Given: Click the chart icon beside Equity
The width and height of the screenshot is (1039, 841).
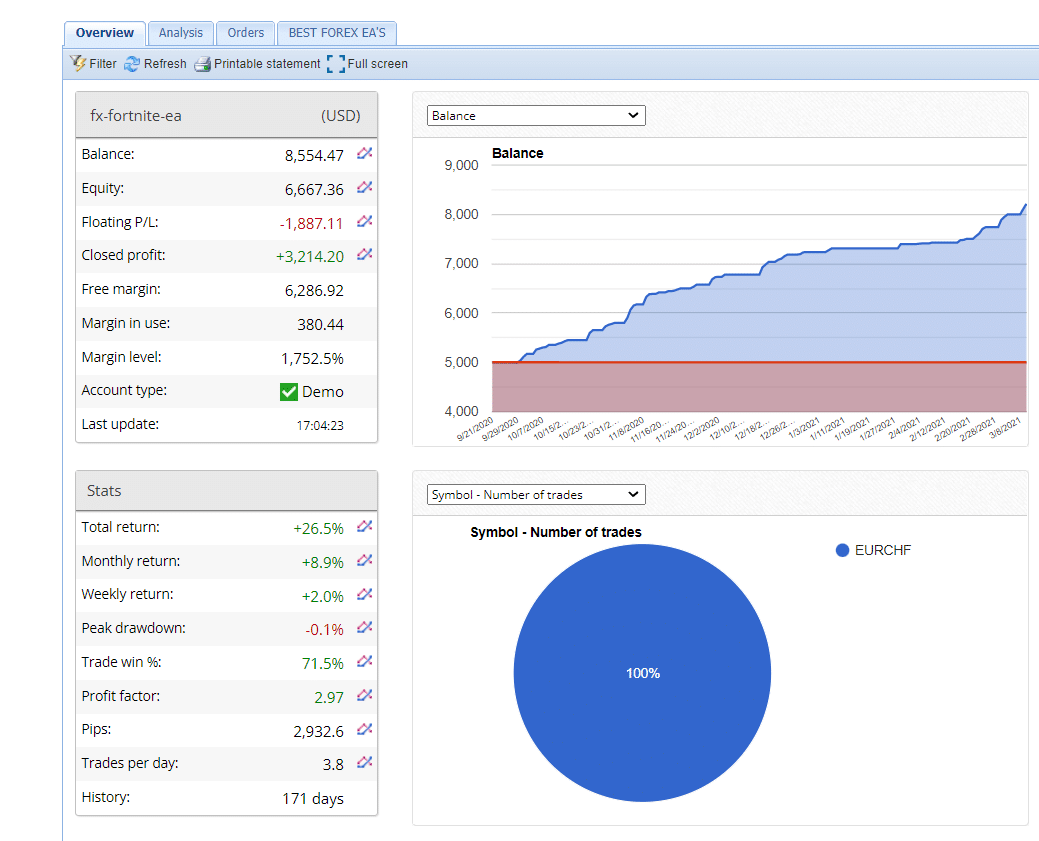Looking at the screenshot, I should pyautogui.click(x=364, y=188).
